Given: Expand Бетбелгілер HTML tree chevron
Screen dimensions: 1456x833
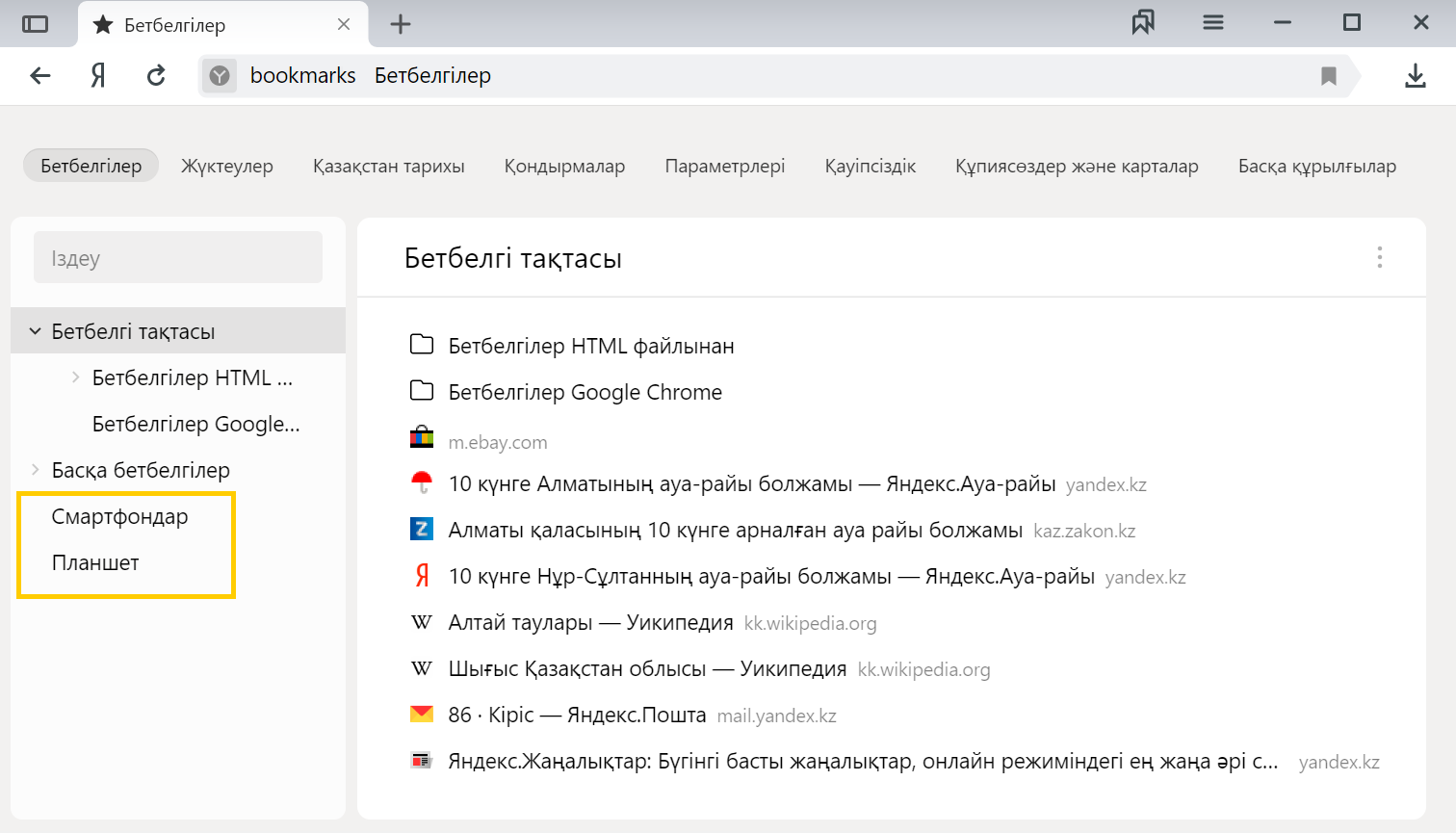Looking at the screenshot, I should click(75, 377).
